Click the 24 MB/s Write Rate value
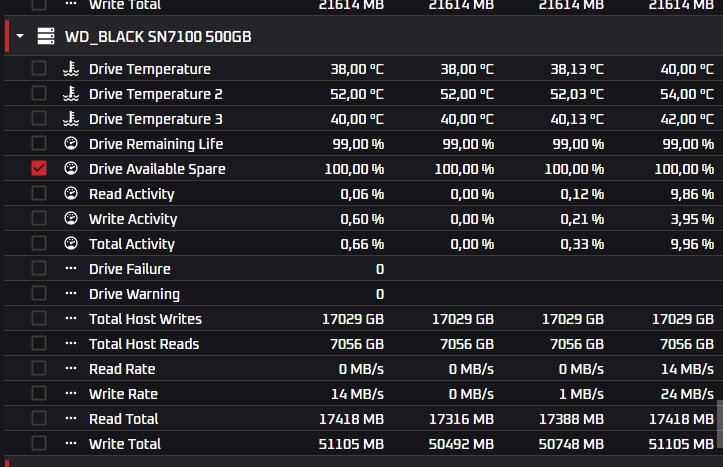Screen dimensions: 723x467 (x=687, y=394)
